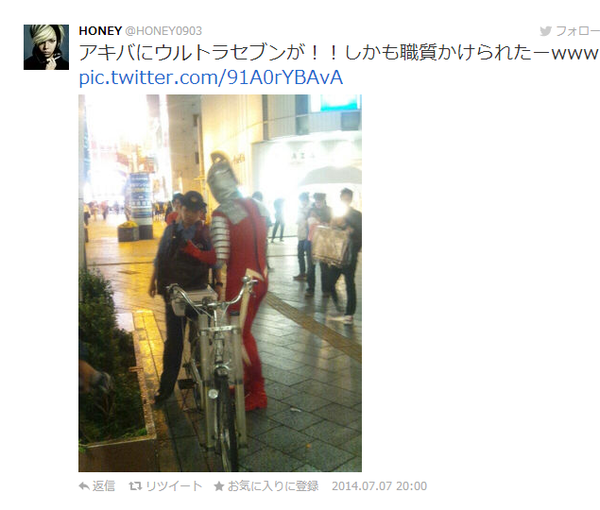The width and height of the screenshot is (600, 510).
Task: Open HONEY's profile avatar picture
Action: pyautogui.click(x=46, y=47)
